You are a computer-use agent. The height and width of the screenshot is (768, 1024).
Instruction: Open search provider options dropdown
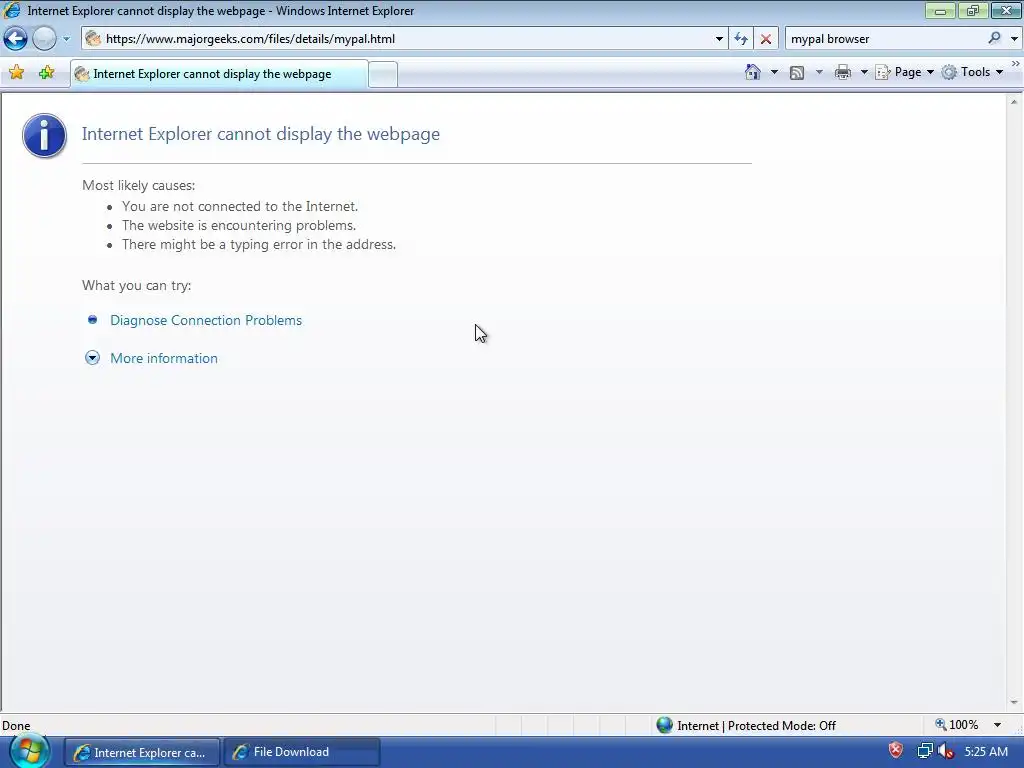click(1014, 39)
